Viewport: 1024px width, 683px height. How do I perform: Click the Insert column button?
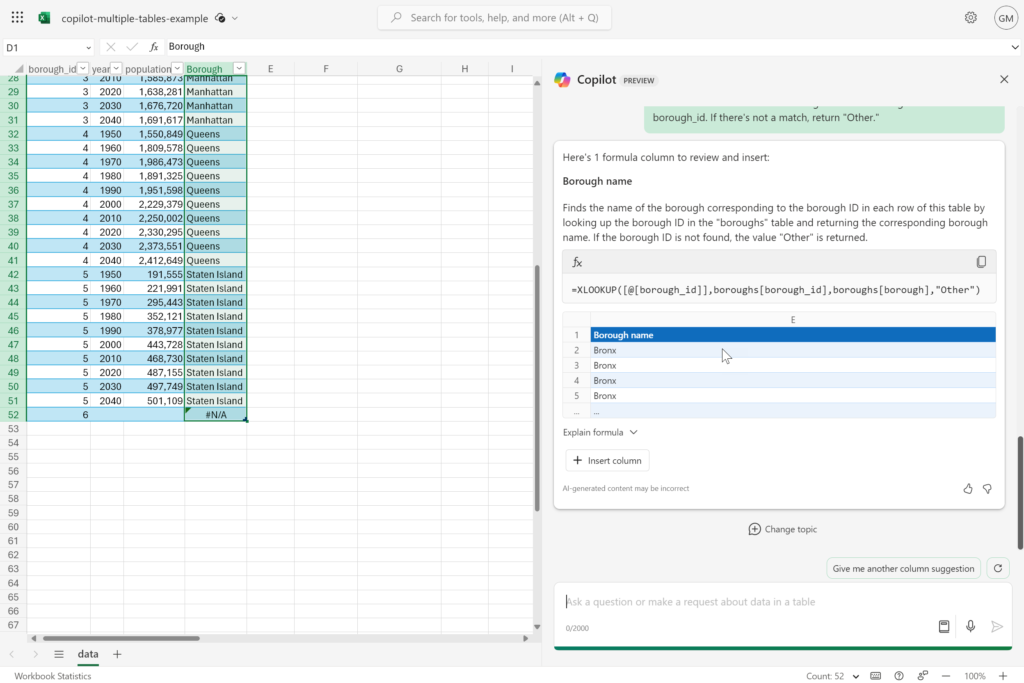pos(607,460)
